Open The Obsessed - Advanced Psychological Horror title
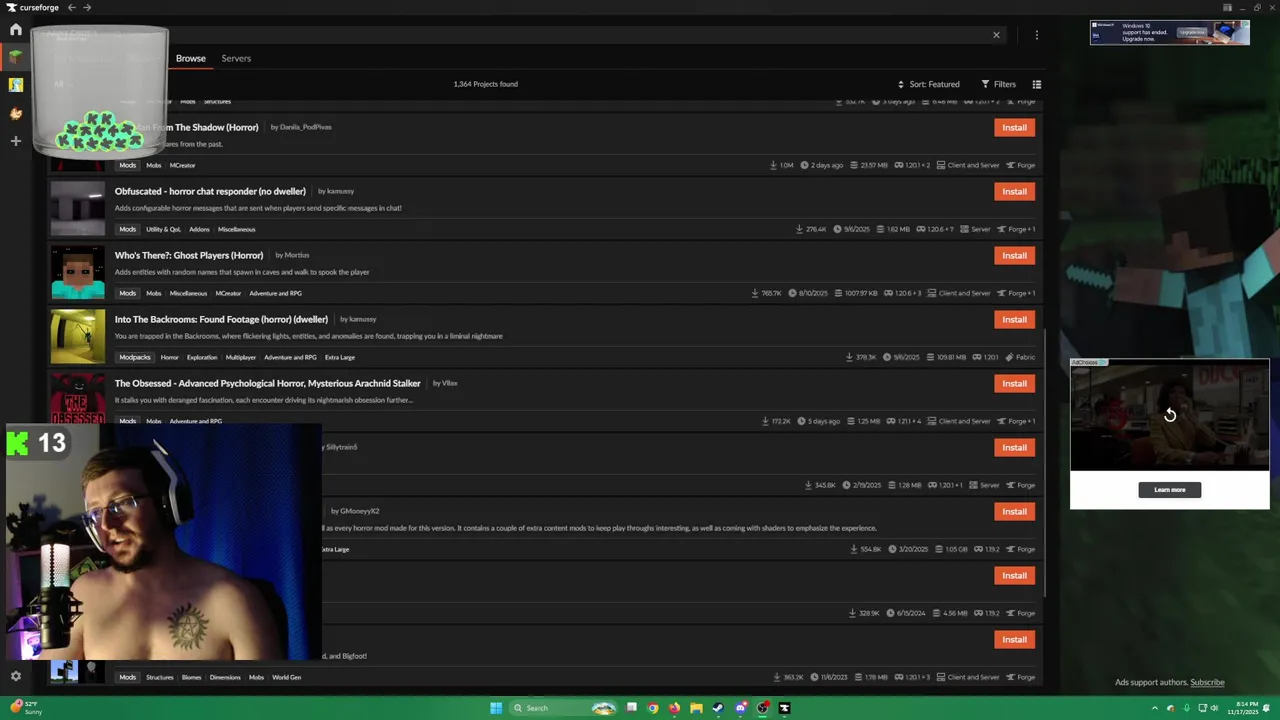The height and width of the screenshot is (720, 1280). pyautogui.click(x=267, y=383)
